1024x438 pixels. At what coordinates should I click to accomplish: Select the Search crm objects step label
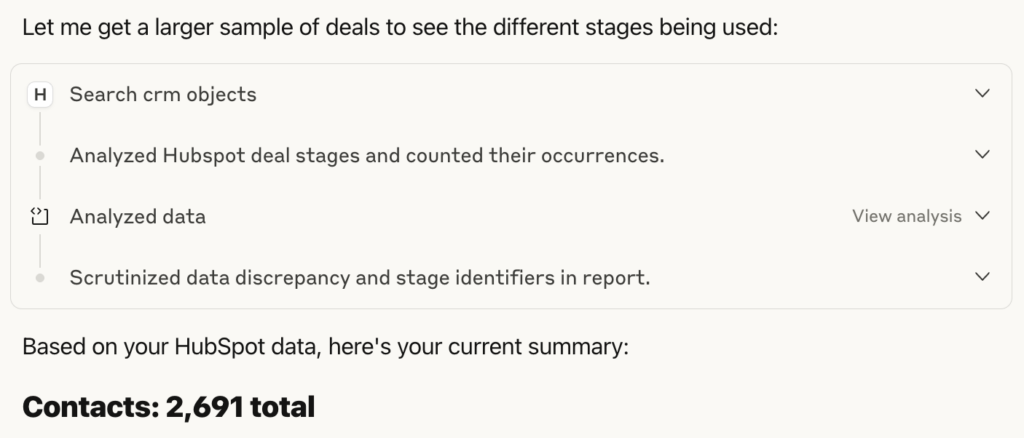[x=163, y=95]
